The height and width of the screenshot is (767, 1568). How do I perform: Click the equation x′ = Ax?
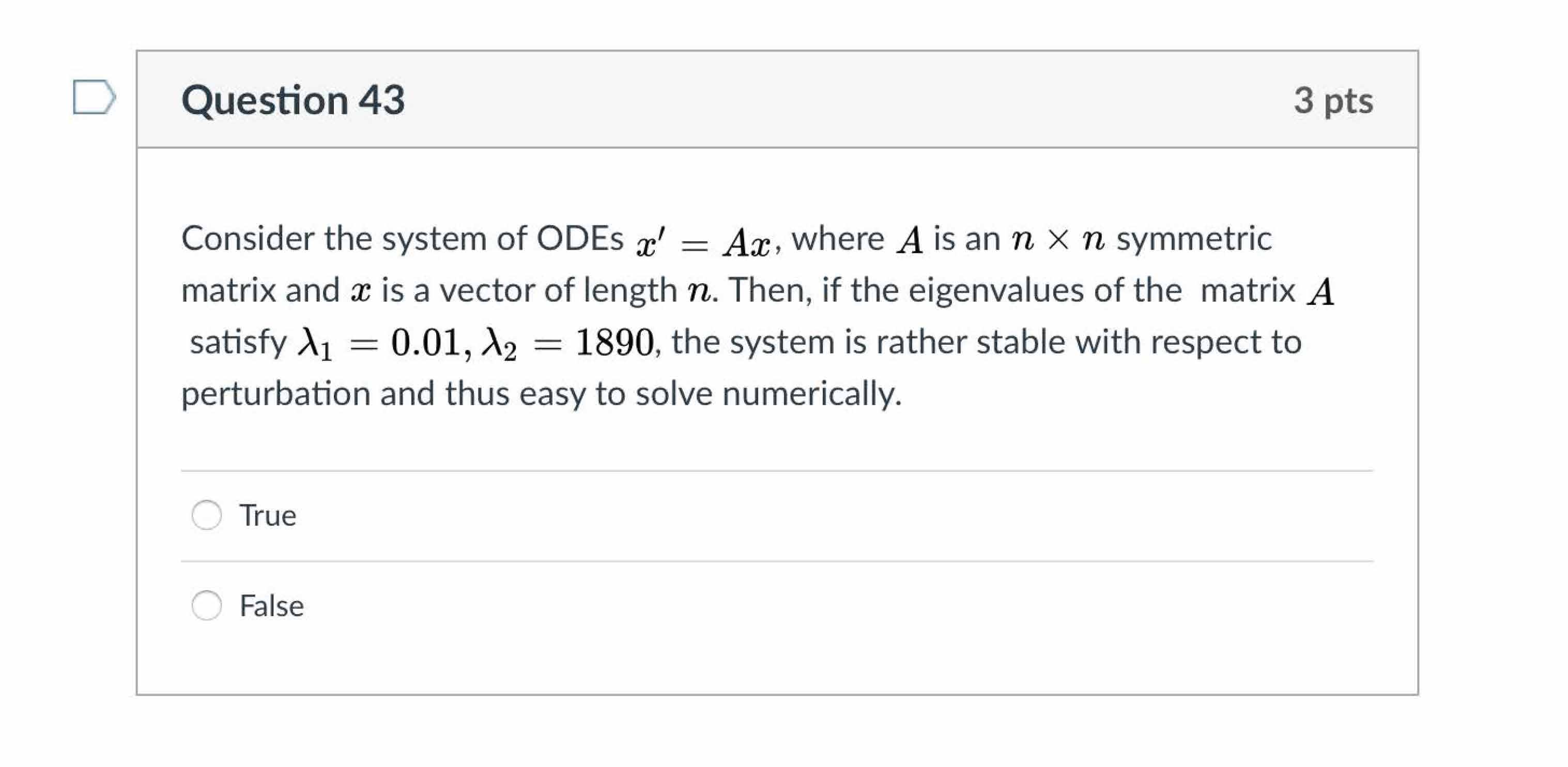[x=702, y=242]
